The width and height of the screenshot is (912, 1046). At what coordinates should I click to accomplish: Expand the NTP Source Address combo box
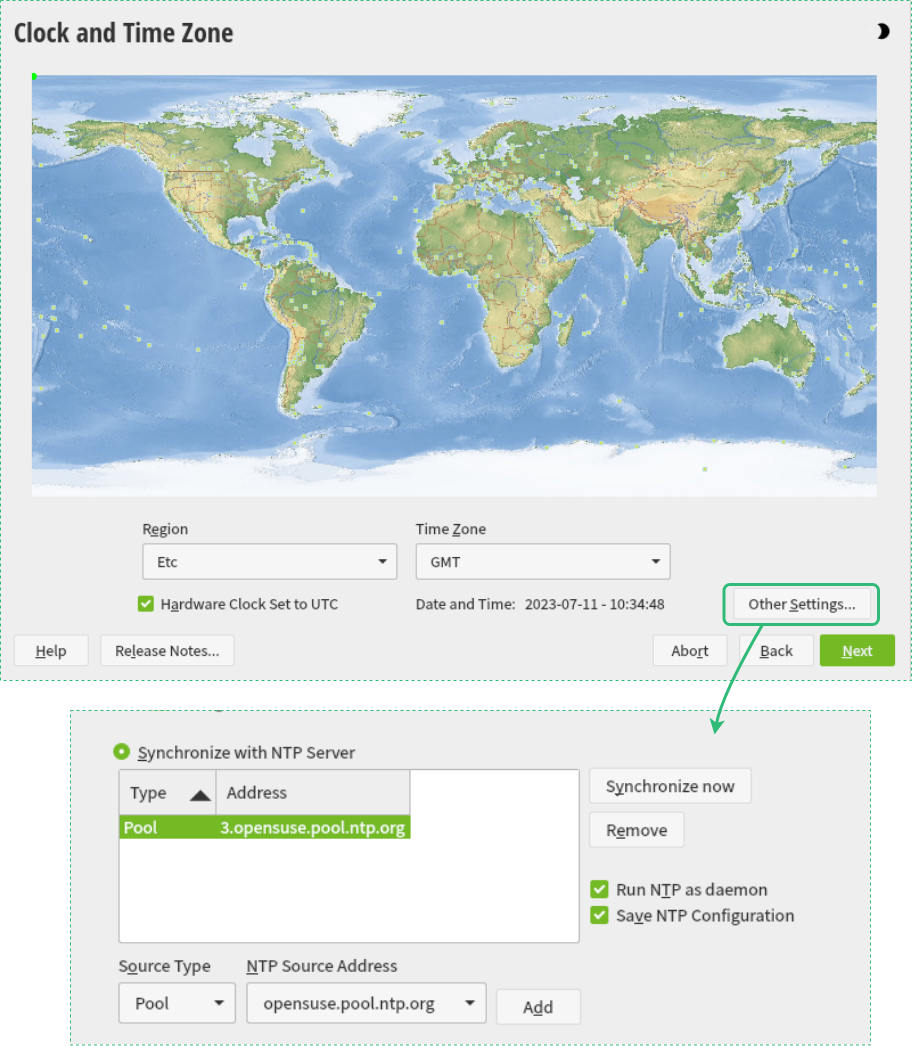point(469,1003)
